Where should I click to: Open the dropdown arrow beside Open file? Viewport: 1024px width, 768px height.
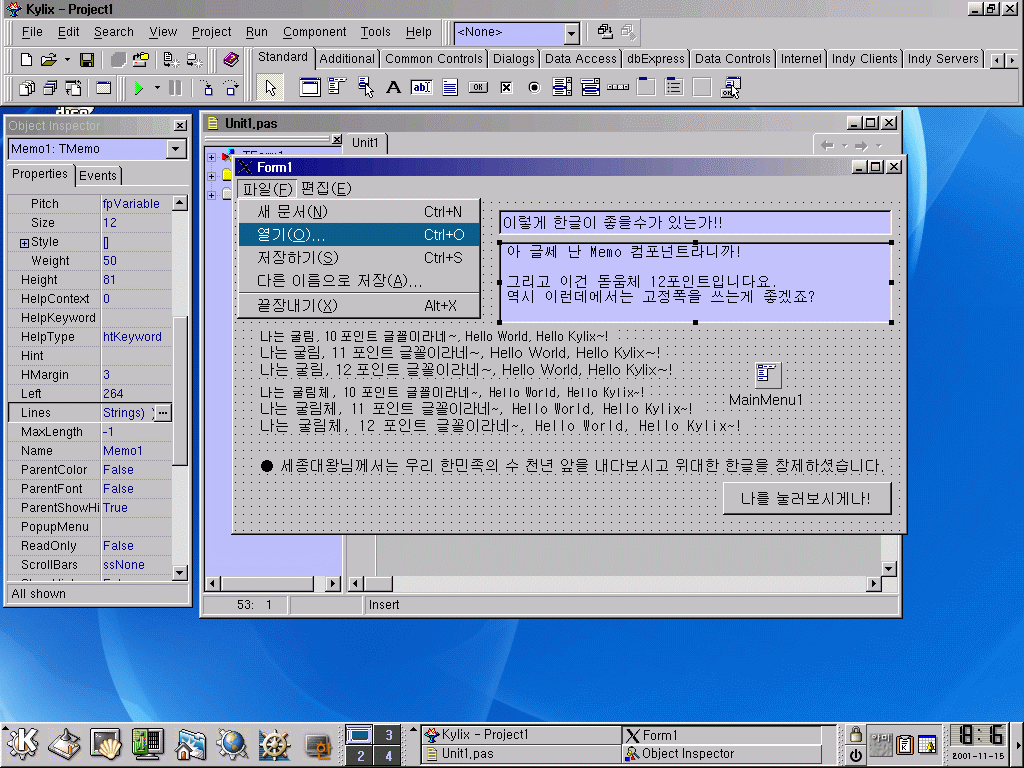tap(67, 60)
